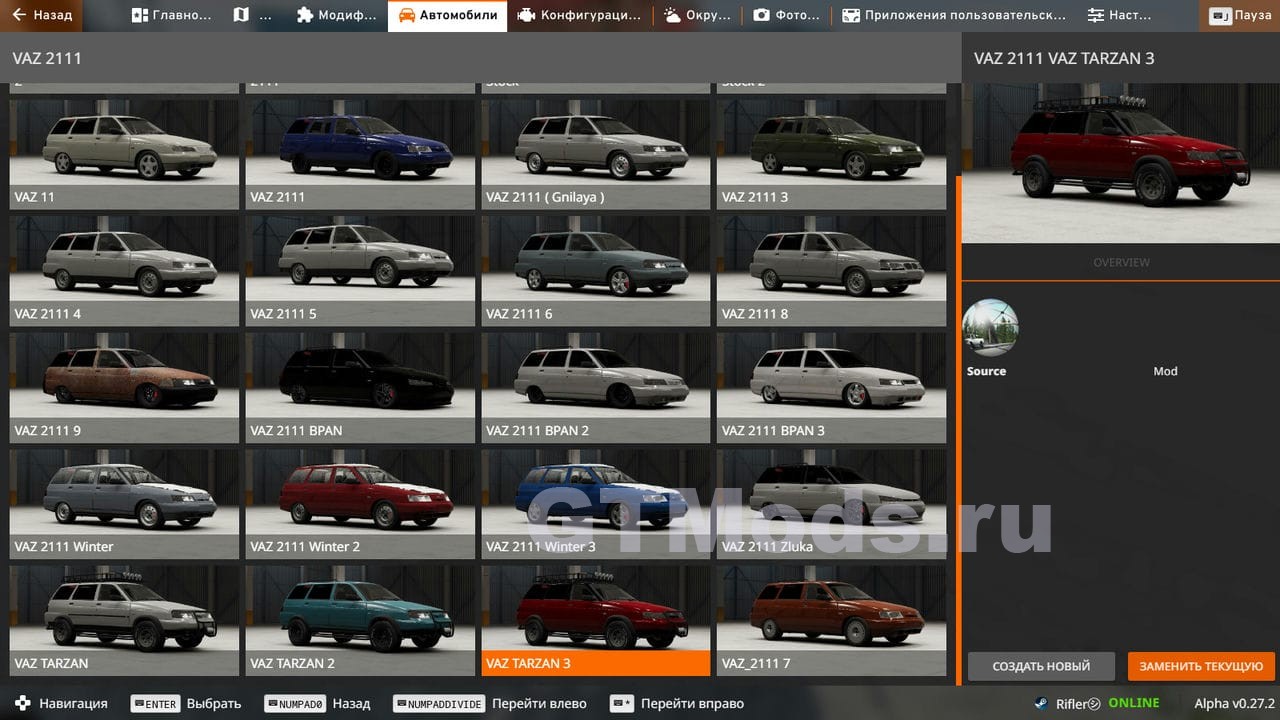Click the ONLINE status indicator
This screenshot has height=720, width=1280.
pos(1134,703)
